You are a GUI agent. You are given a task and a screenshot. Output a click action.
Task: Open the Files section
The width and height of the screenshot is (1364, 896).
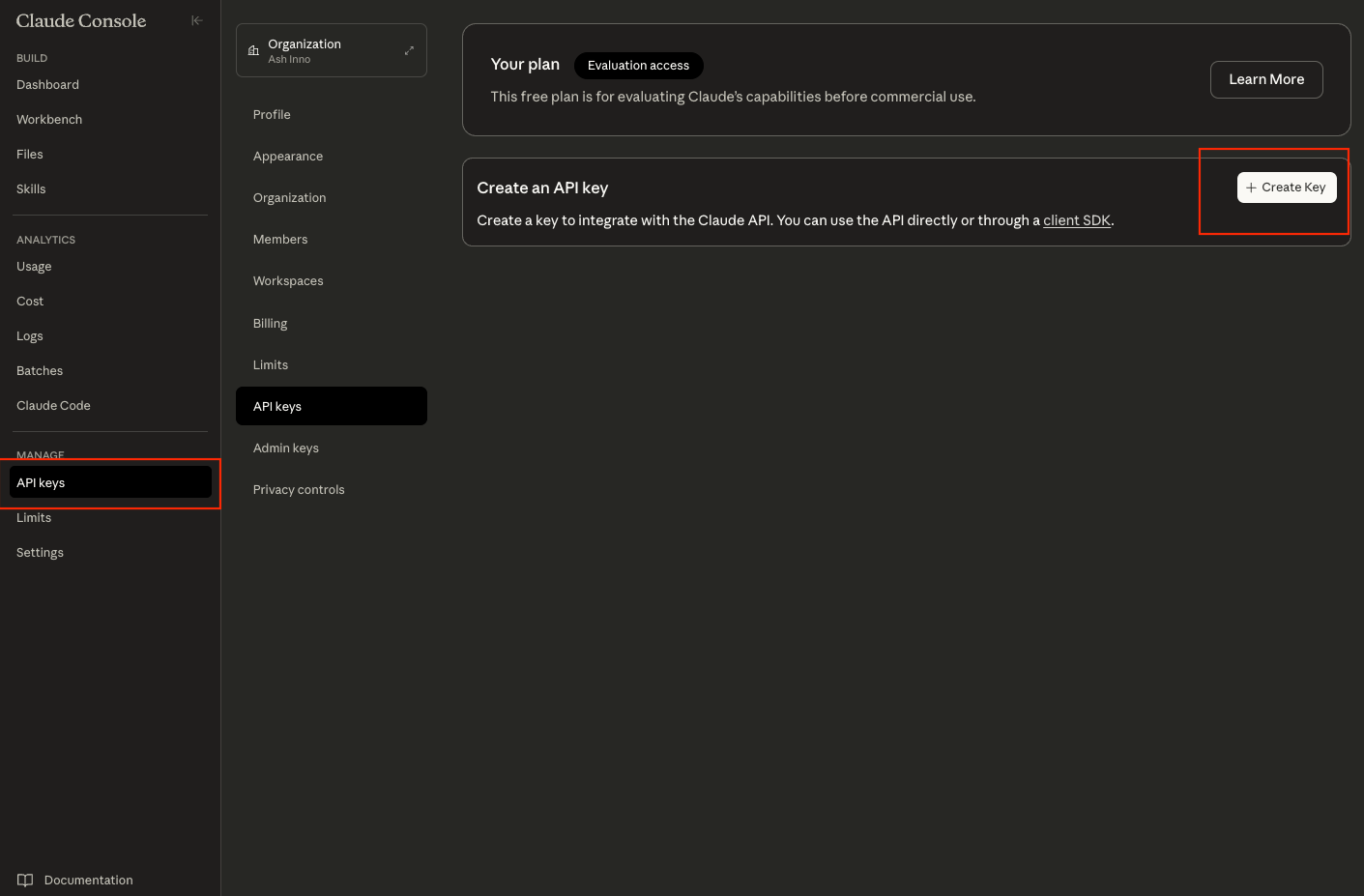click(x=30, y=155)
